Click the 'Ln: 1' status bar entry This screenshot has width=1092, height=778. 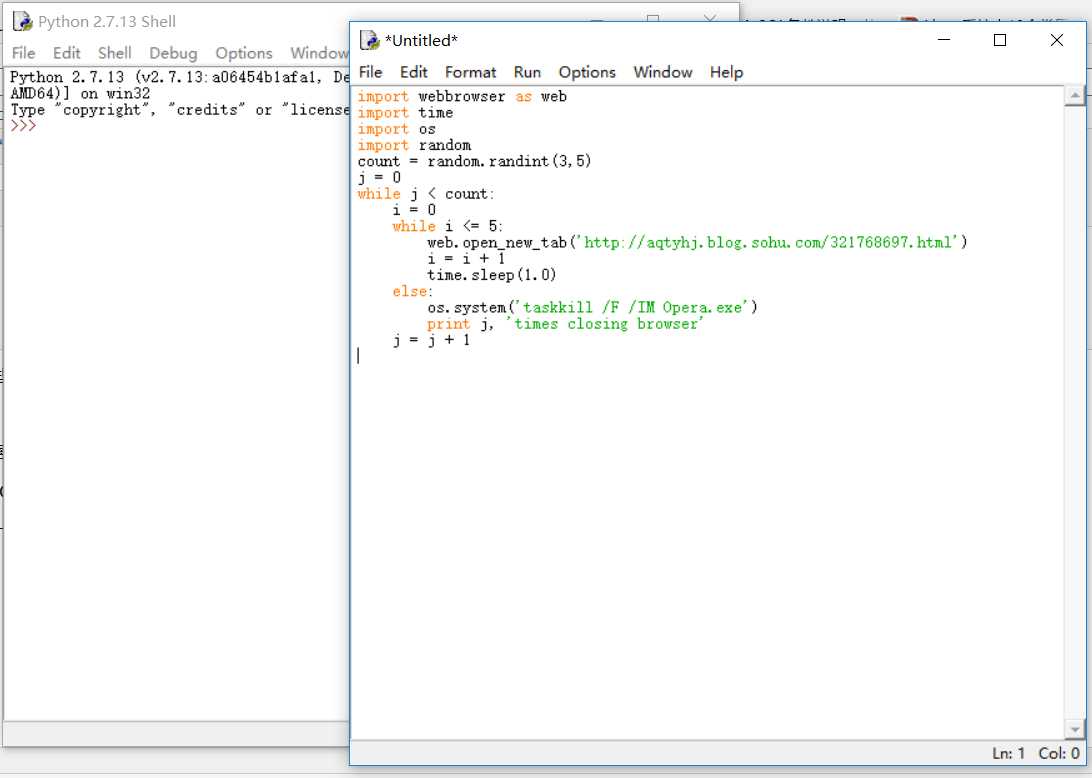pyautogui.click(x=1008, y=754)
